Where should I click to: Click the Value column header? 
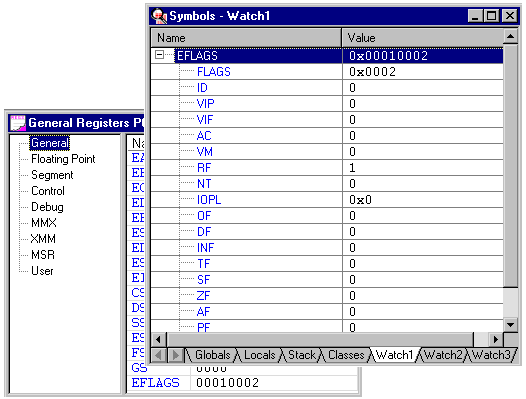pyautogui.click(x=422, y=38)
